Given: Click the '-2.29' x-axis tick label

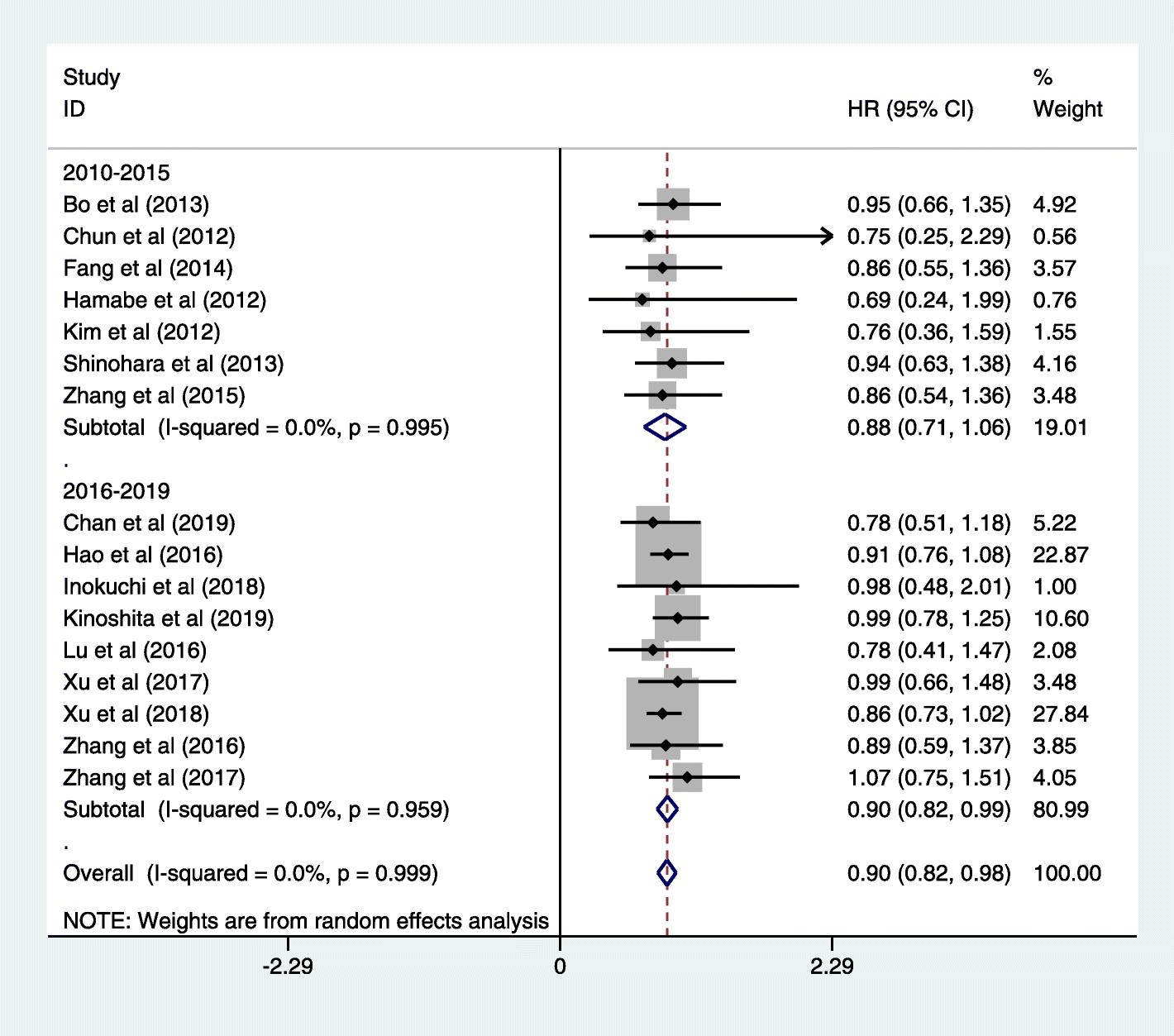Looking at the screenshot, I should pyautogui.click(x=288, y=967).
